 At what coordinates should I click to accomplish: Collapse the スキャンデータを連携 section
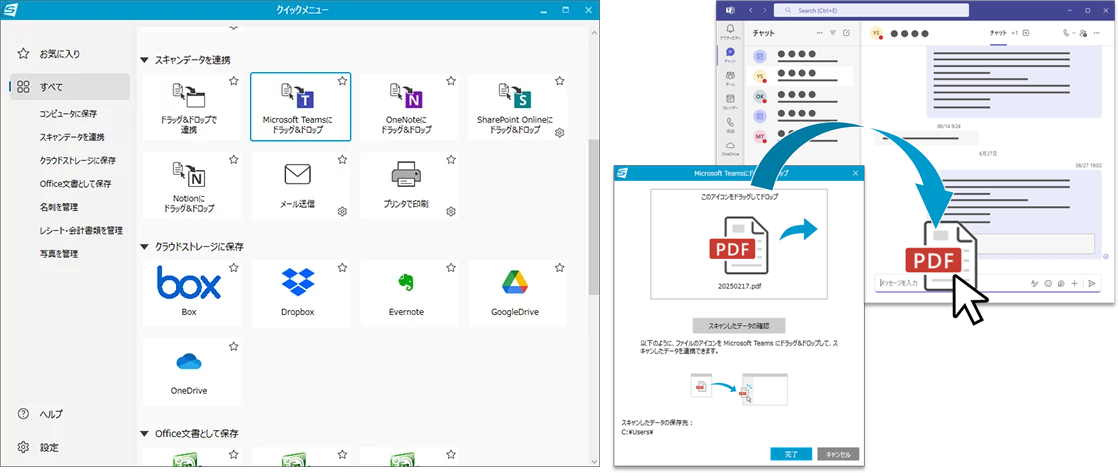145,60
